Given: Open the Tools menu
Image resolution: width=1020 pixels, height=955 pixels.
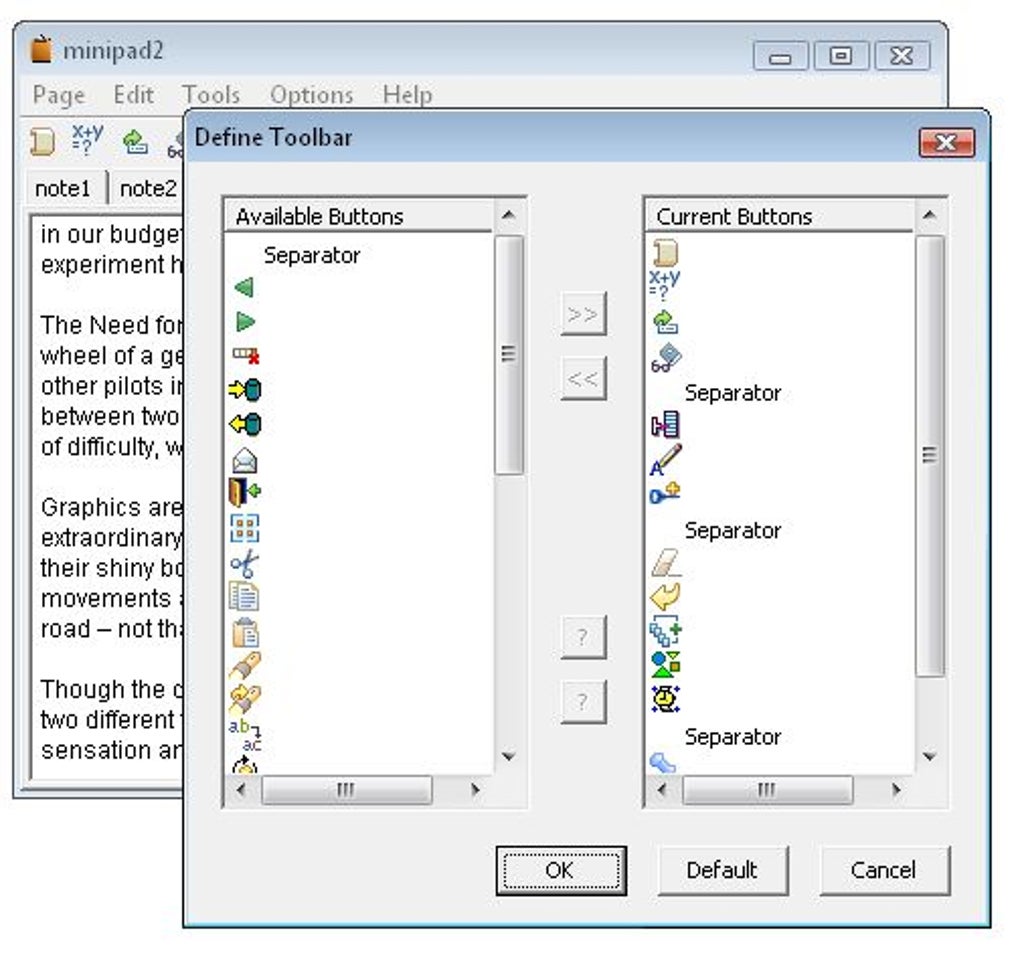Looking at the screenshot, I should pyautogui.click(x=211, y=95).
